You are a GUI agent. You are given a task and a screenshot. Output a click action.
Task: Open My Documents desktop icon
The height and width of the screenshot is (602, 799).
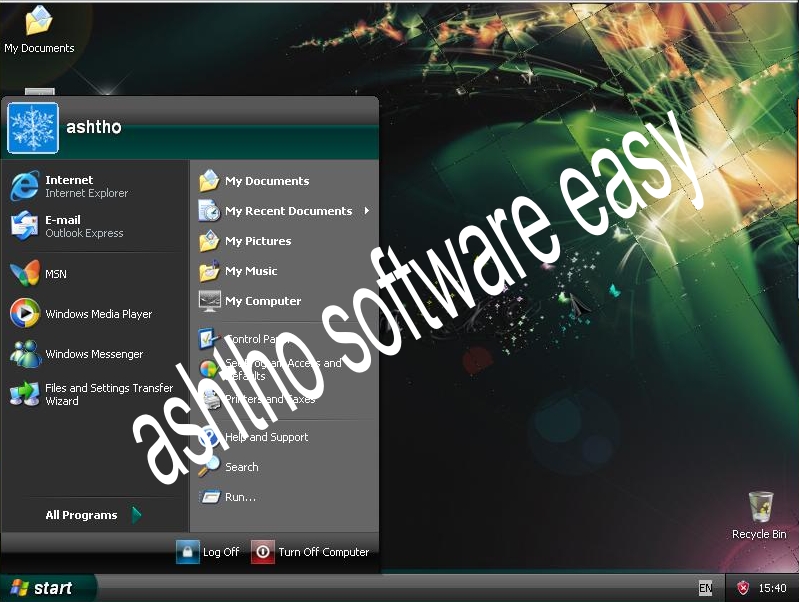pos(39,21)
